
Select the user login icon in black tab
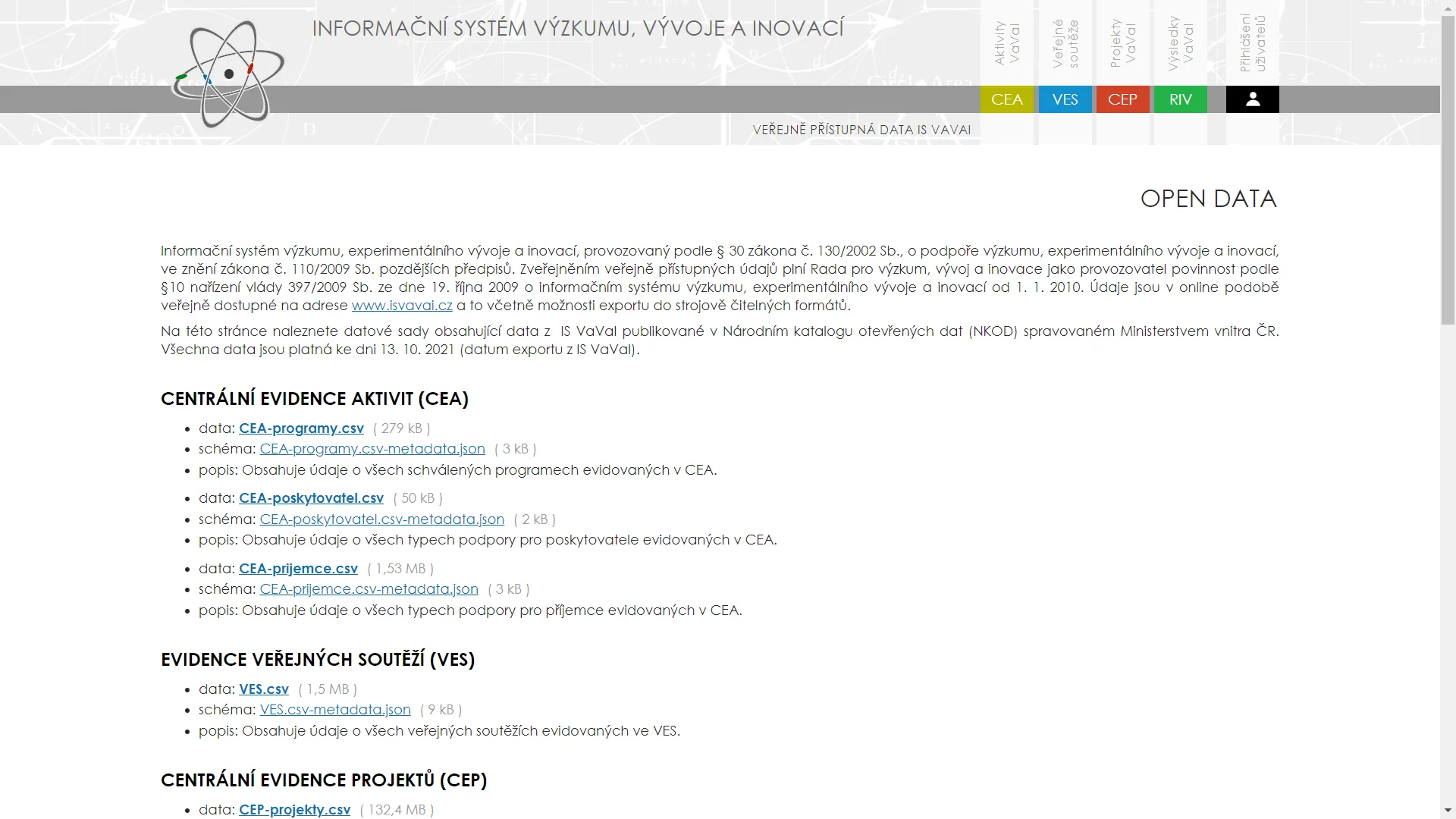[x=1251, y=99]
